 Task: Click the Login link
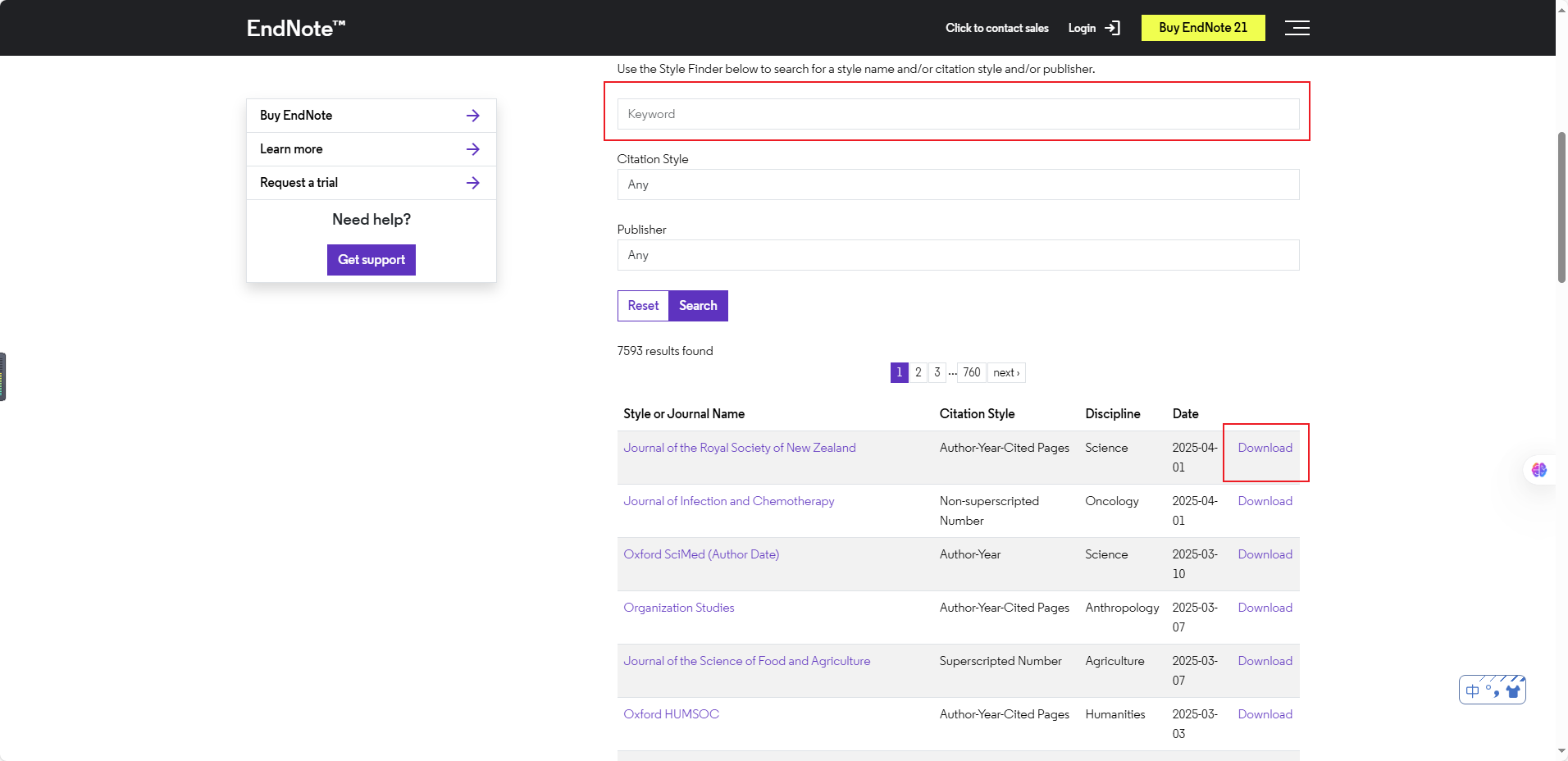coord(1082,28)
